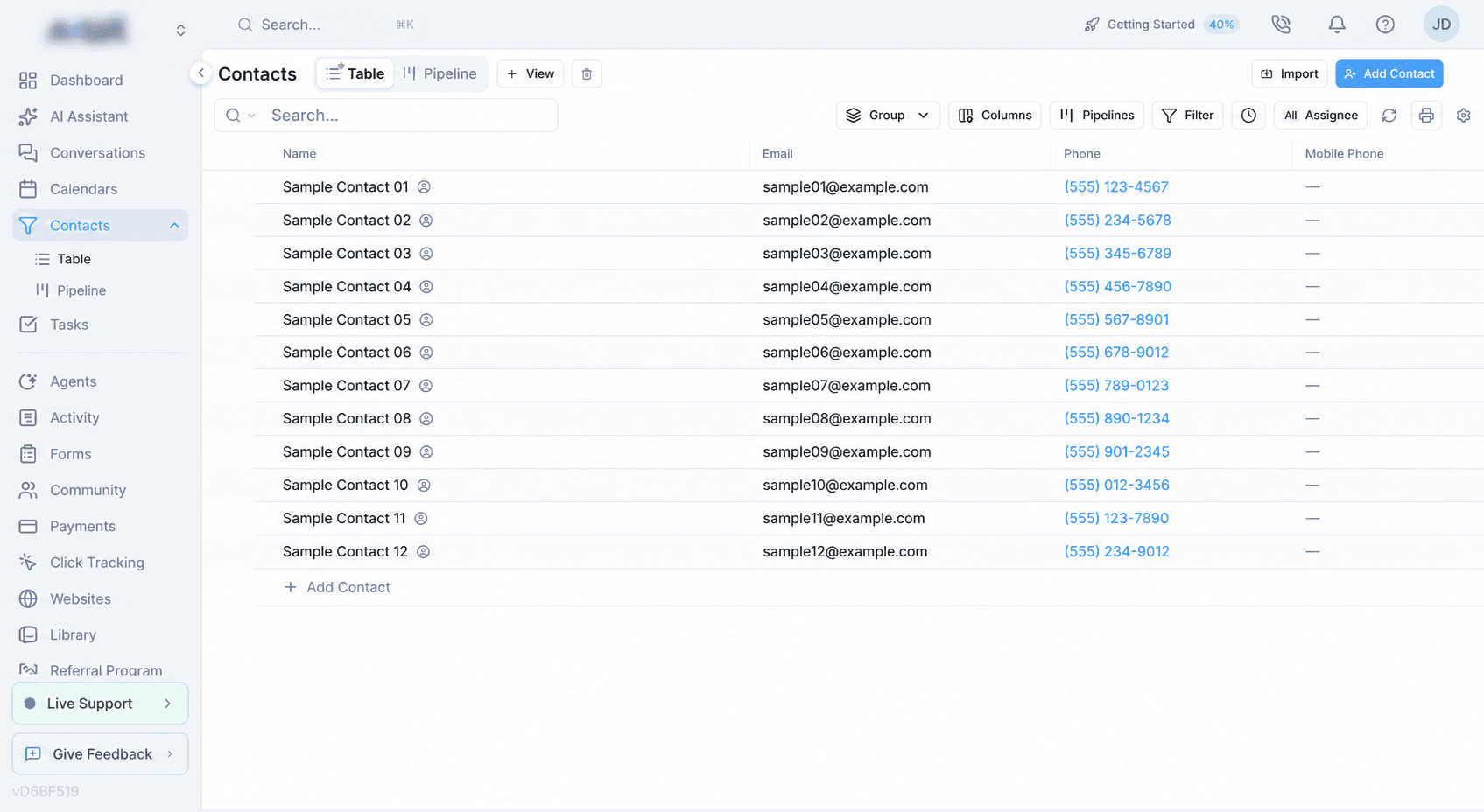Open profile icon for Sample Contact 05
The width and height of the screenshot is (1484, 812).
tap(426, 320)
